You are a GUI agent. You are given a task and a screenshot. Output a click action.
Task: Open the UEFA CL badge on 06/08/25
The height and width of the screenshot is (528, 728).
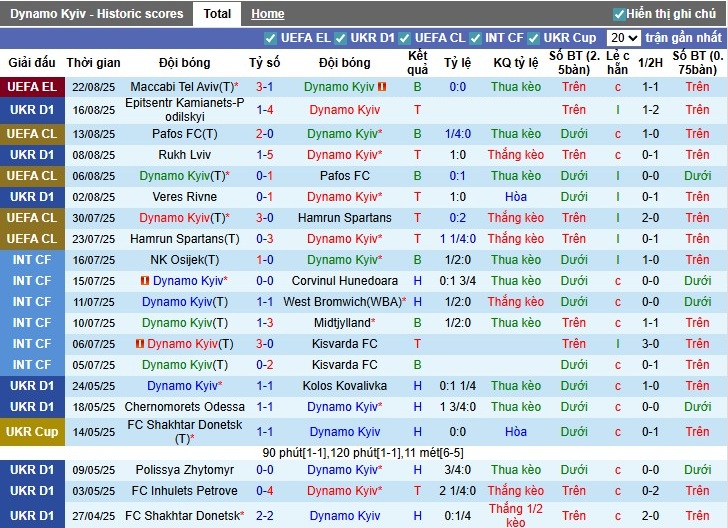32,176
